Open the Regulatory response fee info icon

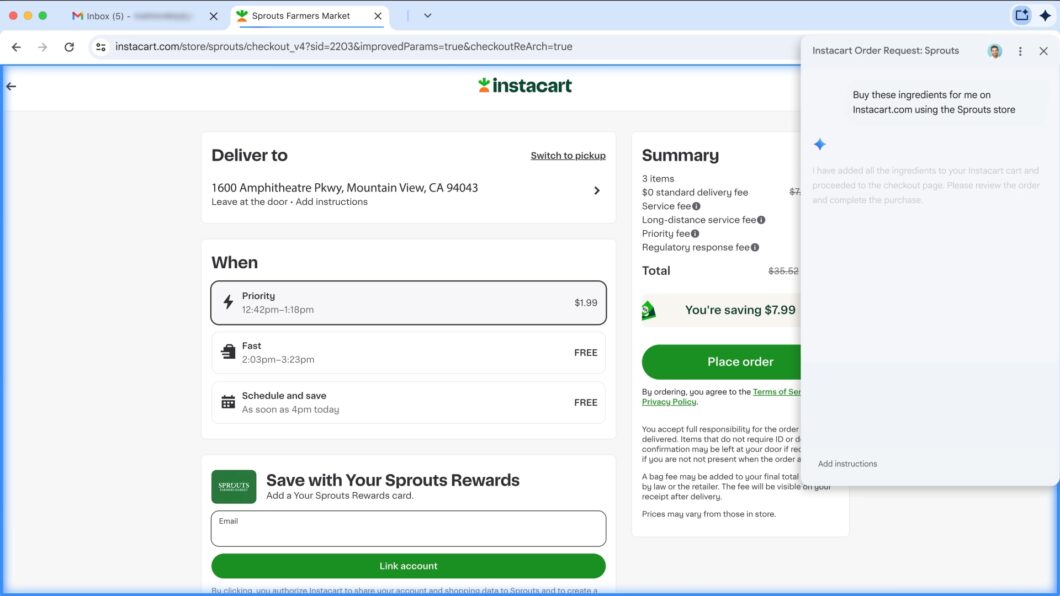pos(755,247)
